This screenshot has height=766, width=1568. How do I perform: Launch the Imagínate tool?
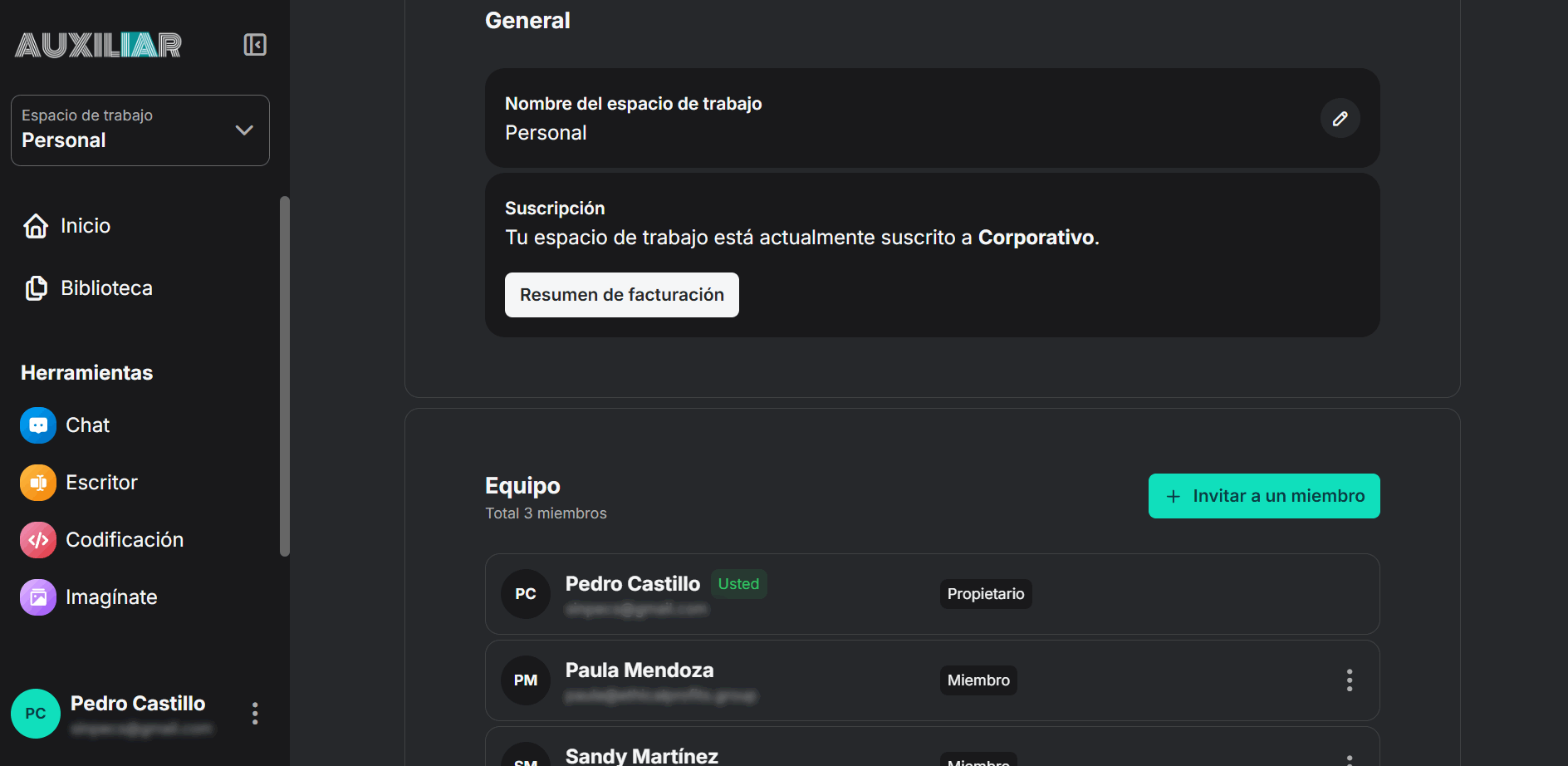click(112, 597)
